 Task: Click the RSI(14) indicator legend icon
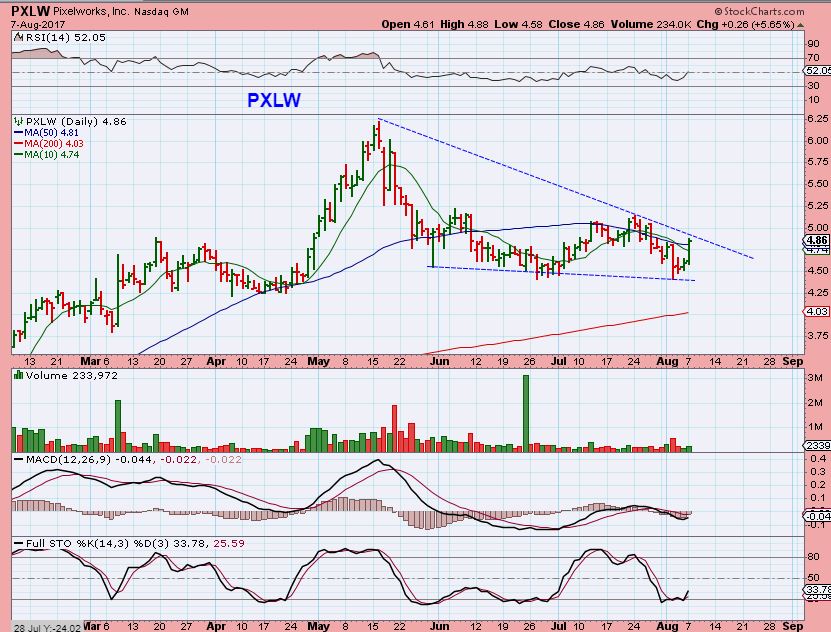point(18,37)
